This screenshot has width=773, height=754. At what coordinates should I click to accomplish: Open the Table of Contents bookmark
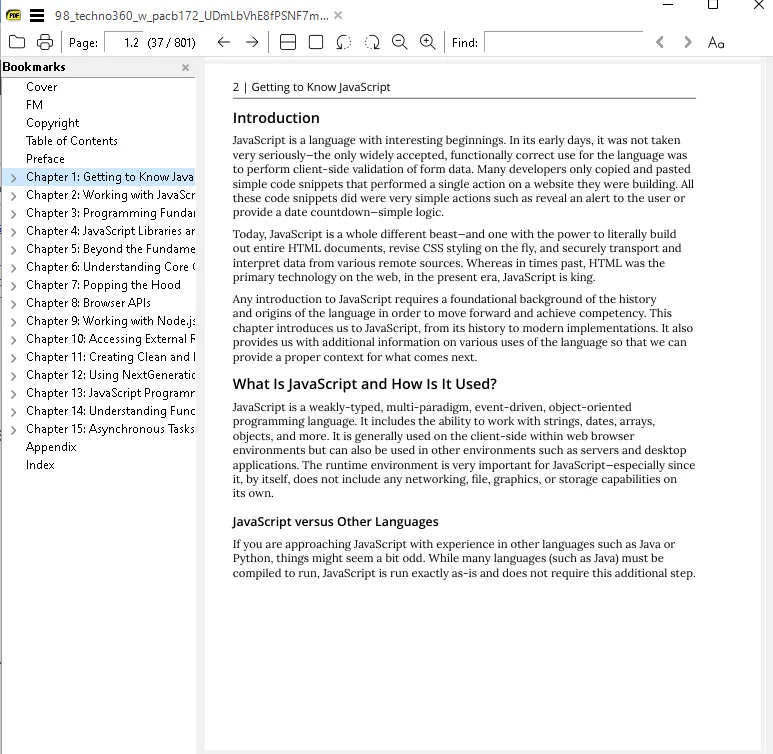72,141
